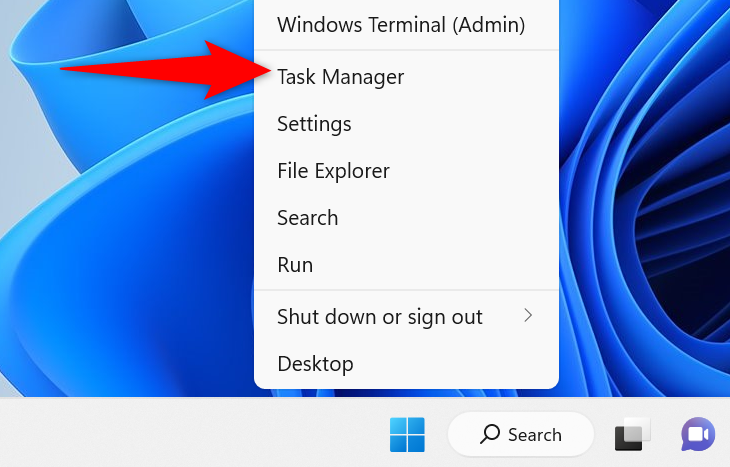Viewport: 730px width, 467px height.
Task: Open the Windows Start button
Action: (x=407, y=435)
